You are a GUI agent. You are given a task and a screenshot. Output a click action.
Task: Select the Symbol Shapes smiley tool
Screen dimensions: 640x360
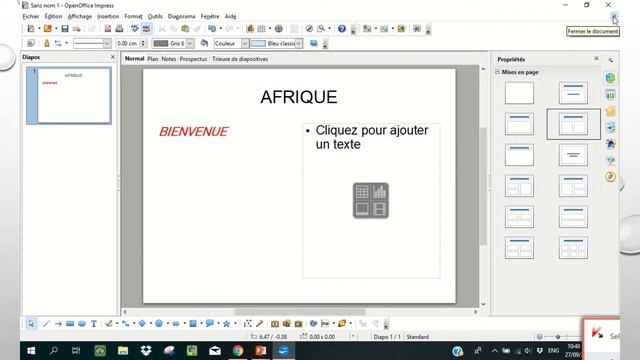(x=159, y=324)
